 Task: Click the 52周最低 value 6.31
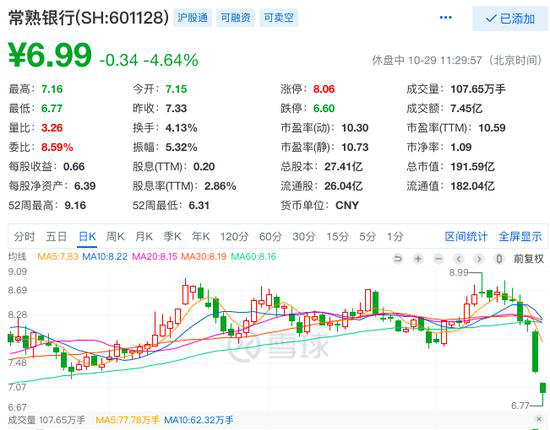[199, 205]
